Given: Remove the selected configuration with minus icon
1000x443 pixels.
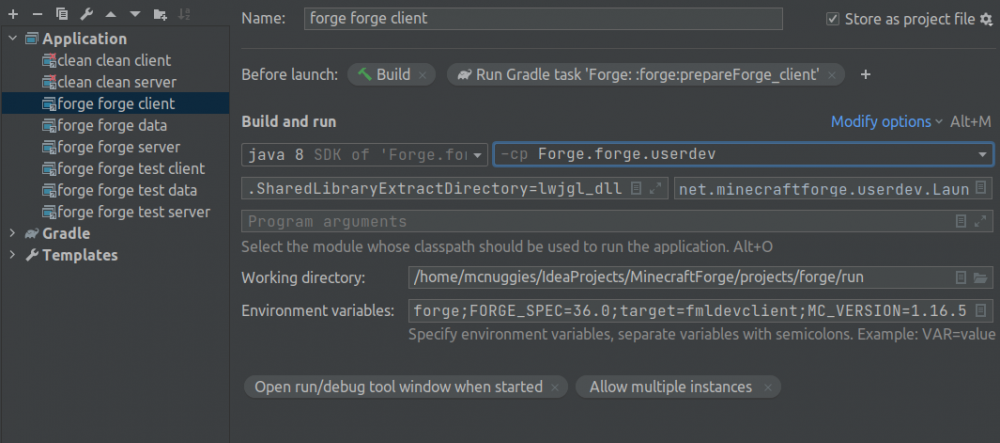Looking at the screenshot, I should click(37, 14).
